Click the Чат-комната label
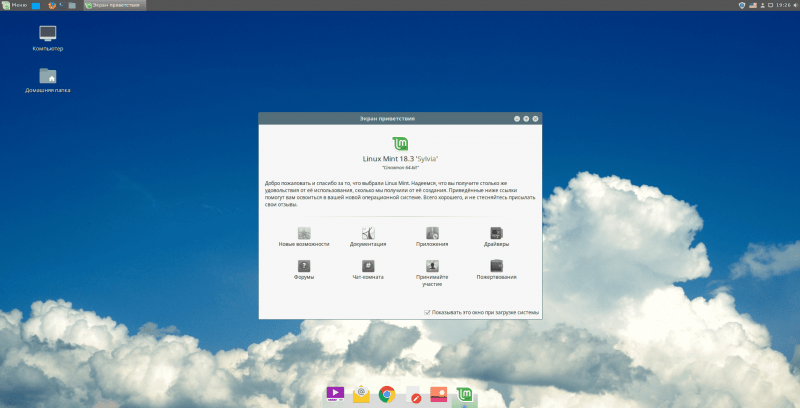The height and width of the screenshot is (408, 800). tap(368, 277)
